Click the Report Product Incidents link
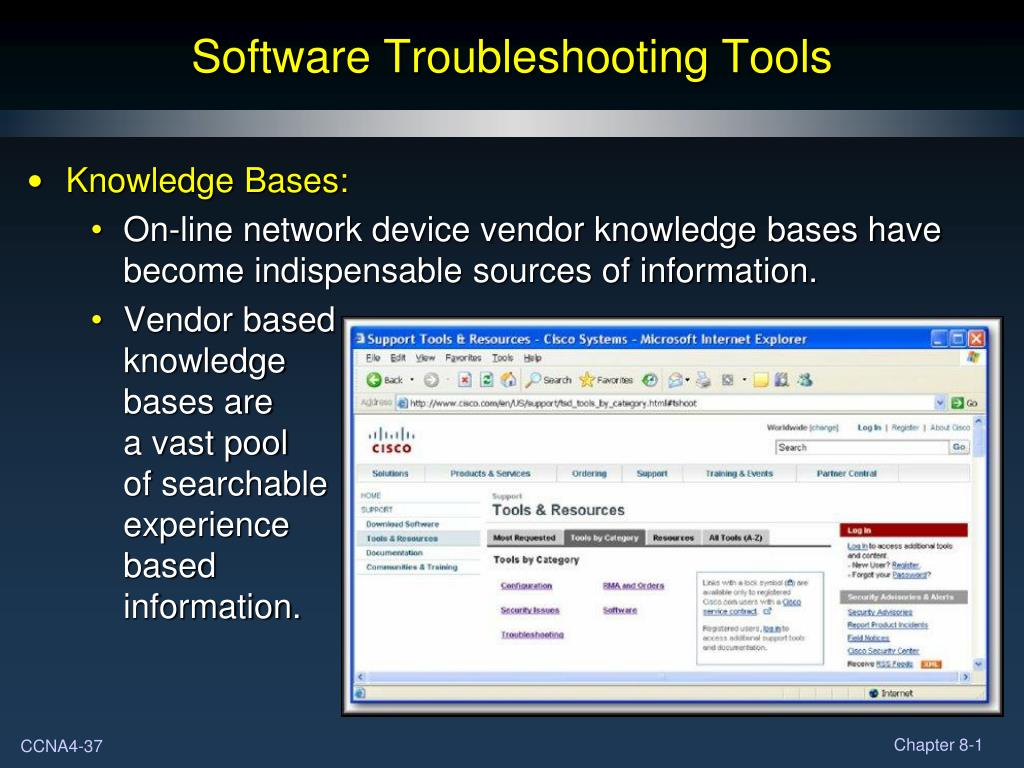The image size is (1024, 768). pyautogui.click(x=887, y=625)
